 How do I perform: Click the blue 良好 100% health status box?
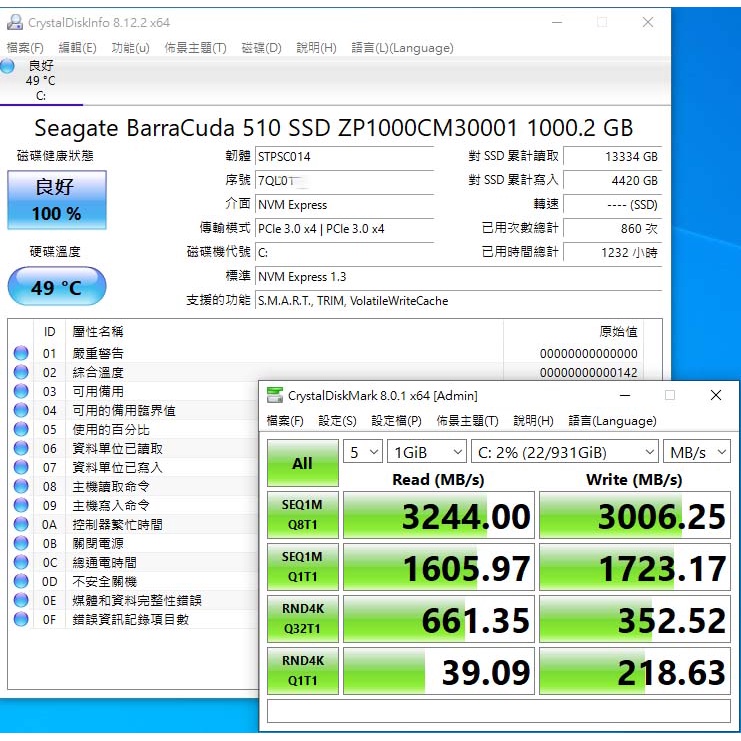tap(56, 200)
